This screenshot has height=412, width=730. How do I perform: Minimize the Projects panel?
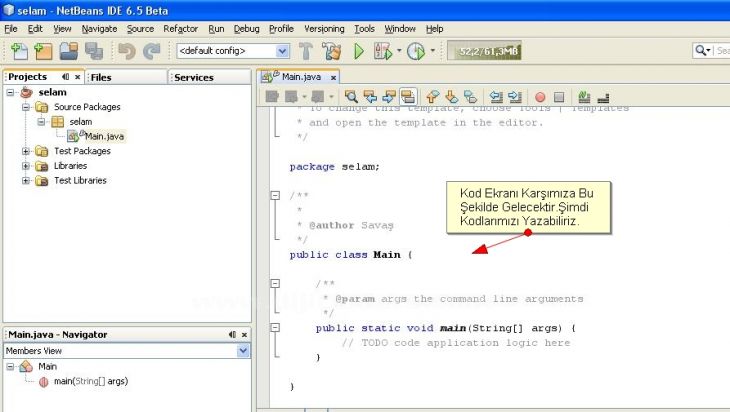66,77
